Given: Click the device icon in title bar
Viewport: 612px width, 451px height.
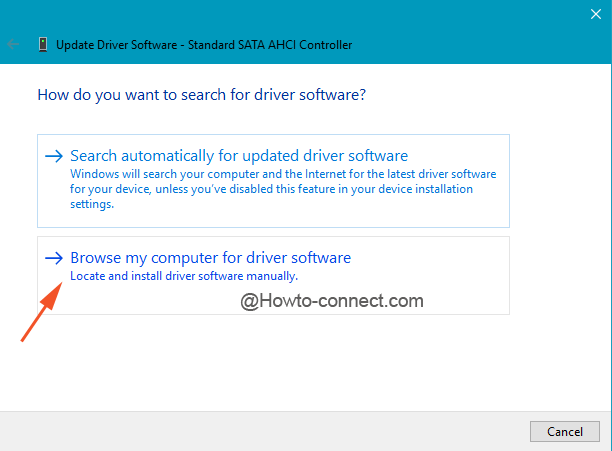Looking at the screenshot, I should (43, 44).
